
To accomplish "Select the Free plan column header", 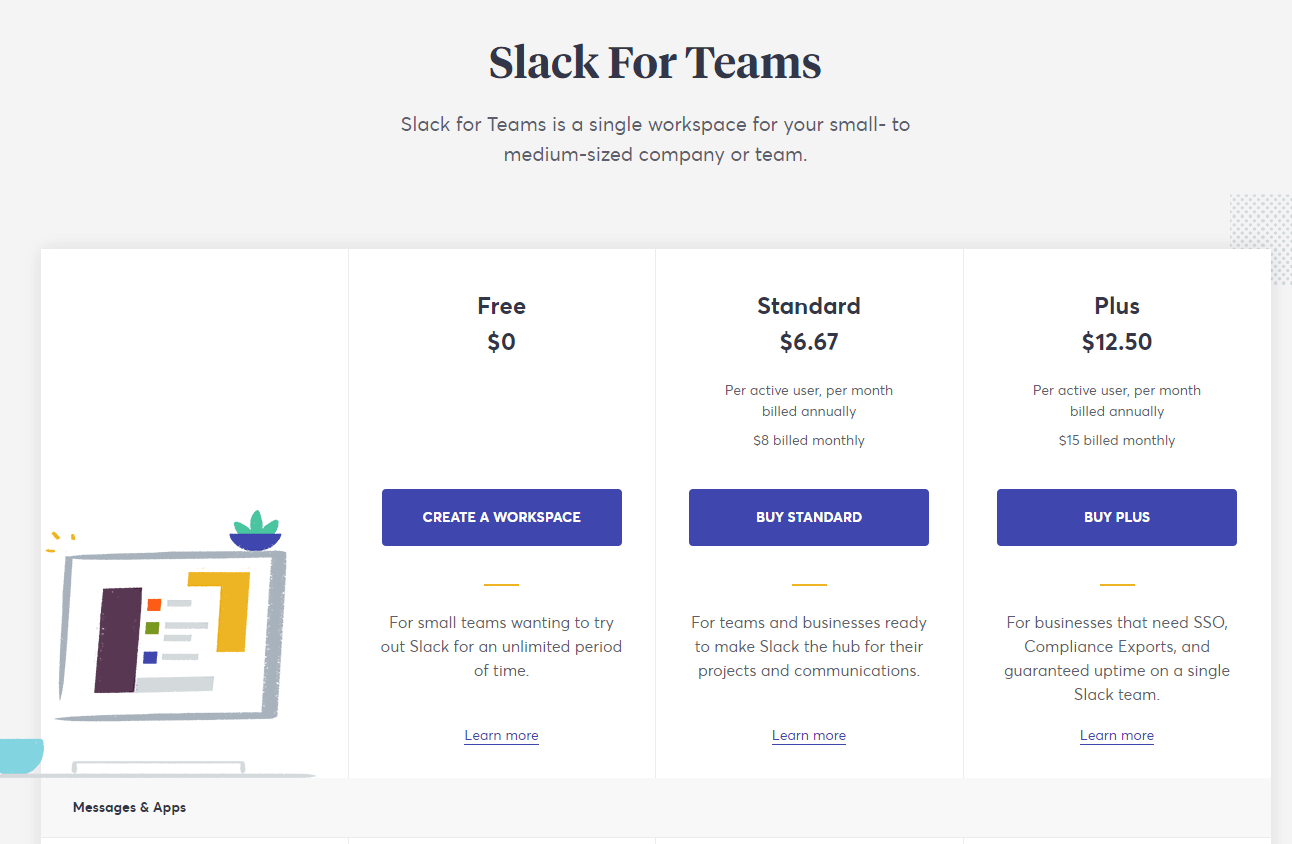I will [x=501, y=306].
